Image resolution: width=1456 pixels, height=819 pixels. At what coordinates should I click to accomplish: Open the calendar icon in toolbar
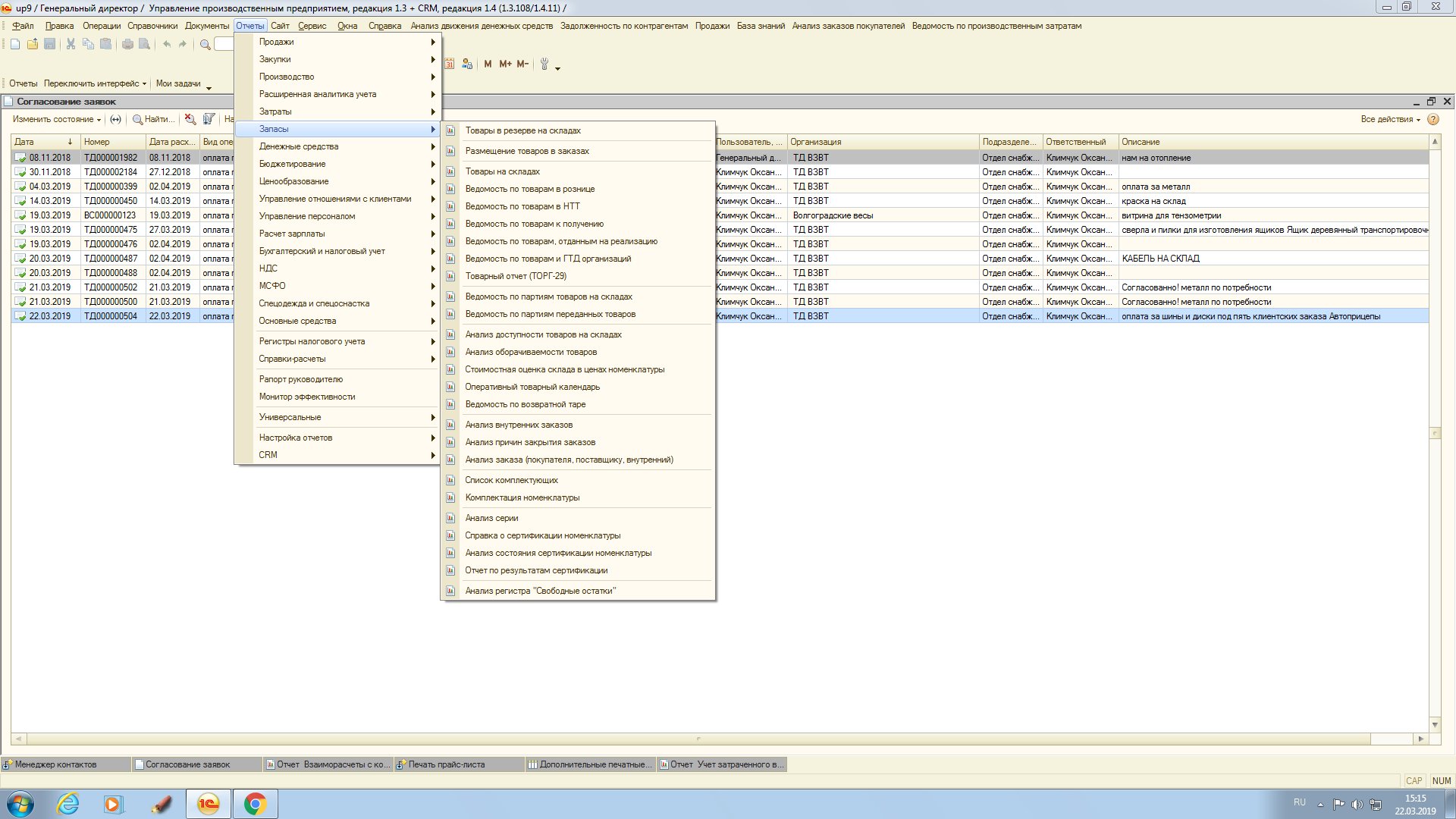[449, 64]
